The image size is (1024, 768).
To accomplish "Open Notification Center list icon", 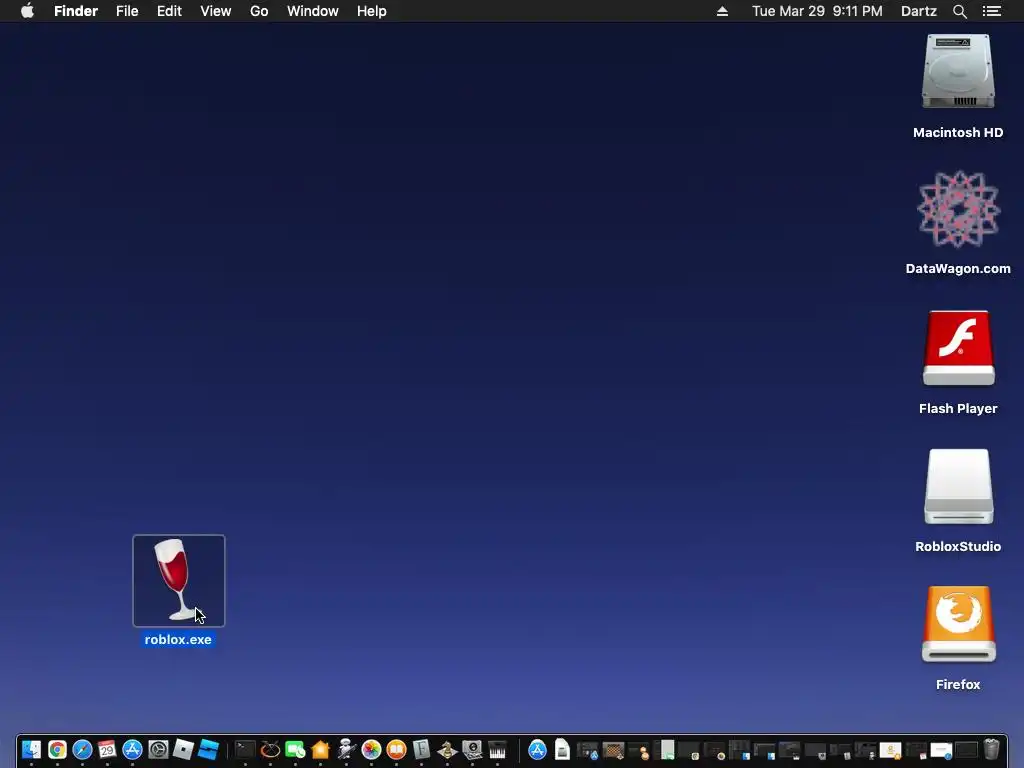I will [991, 11].
